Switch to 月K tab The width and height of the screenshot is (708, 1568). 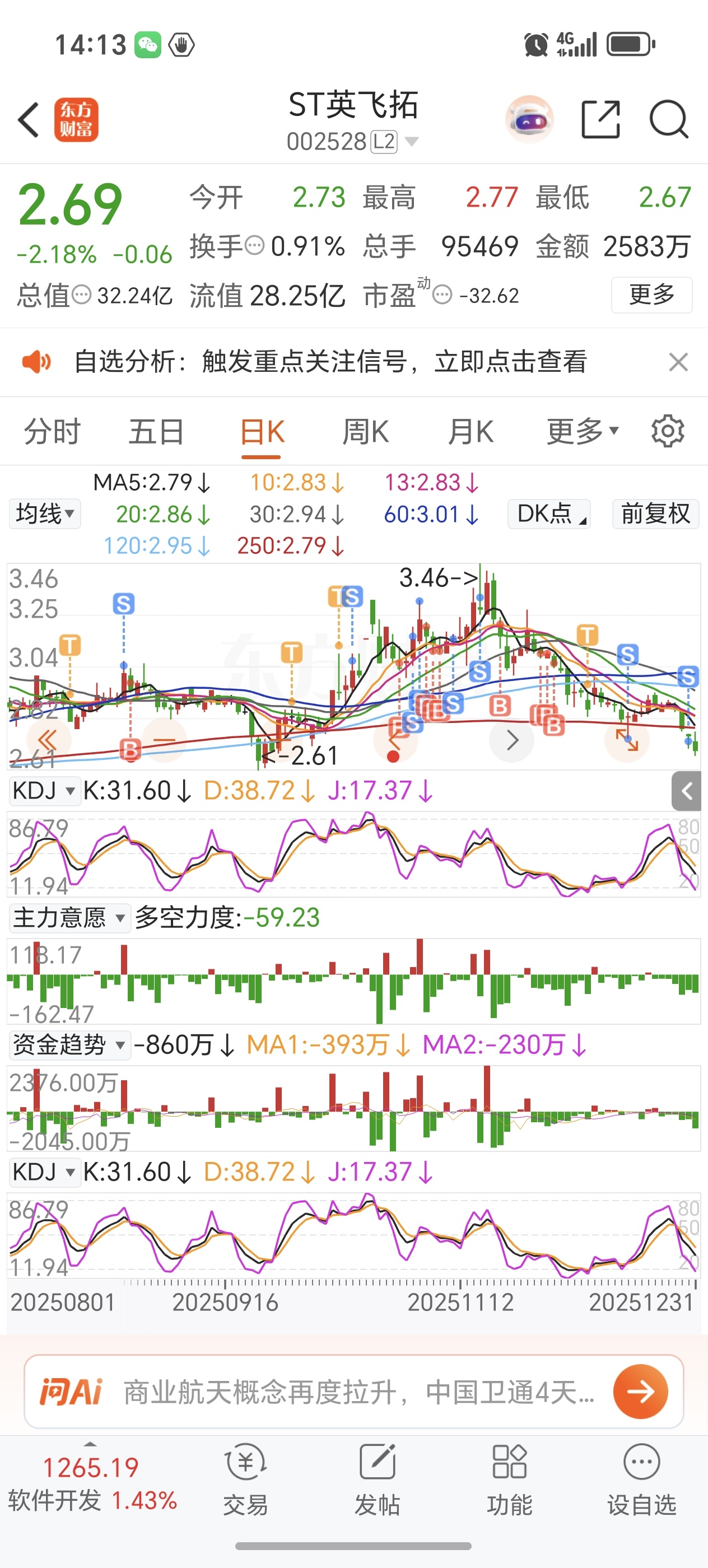(x=470, y=432)
